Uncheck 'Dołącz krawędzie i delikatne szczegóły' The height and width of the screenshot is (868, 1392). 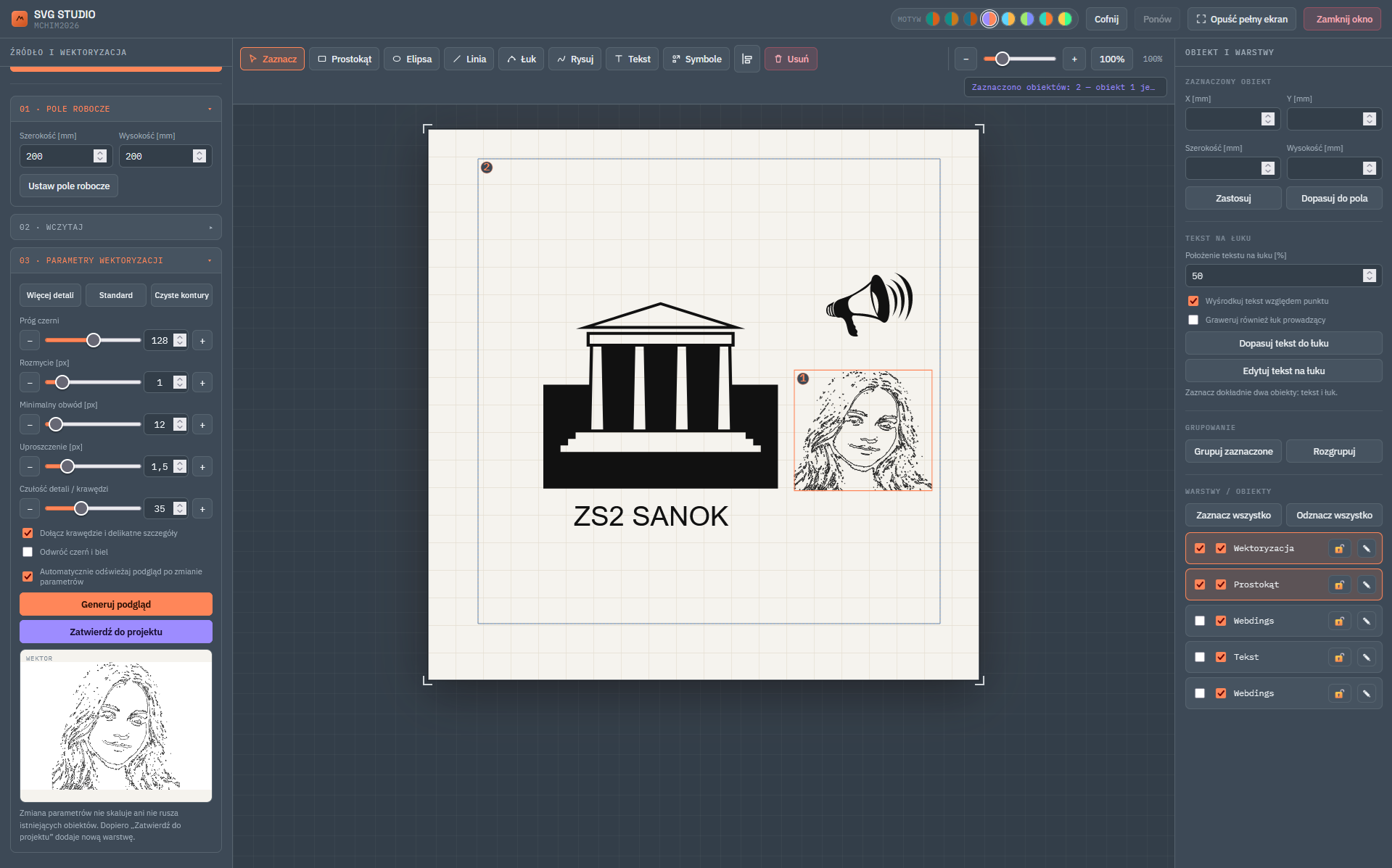tap(28, 533)
